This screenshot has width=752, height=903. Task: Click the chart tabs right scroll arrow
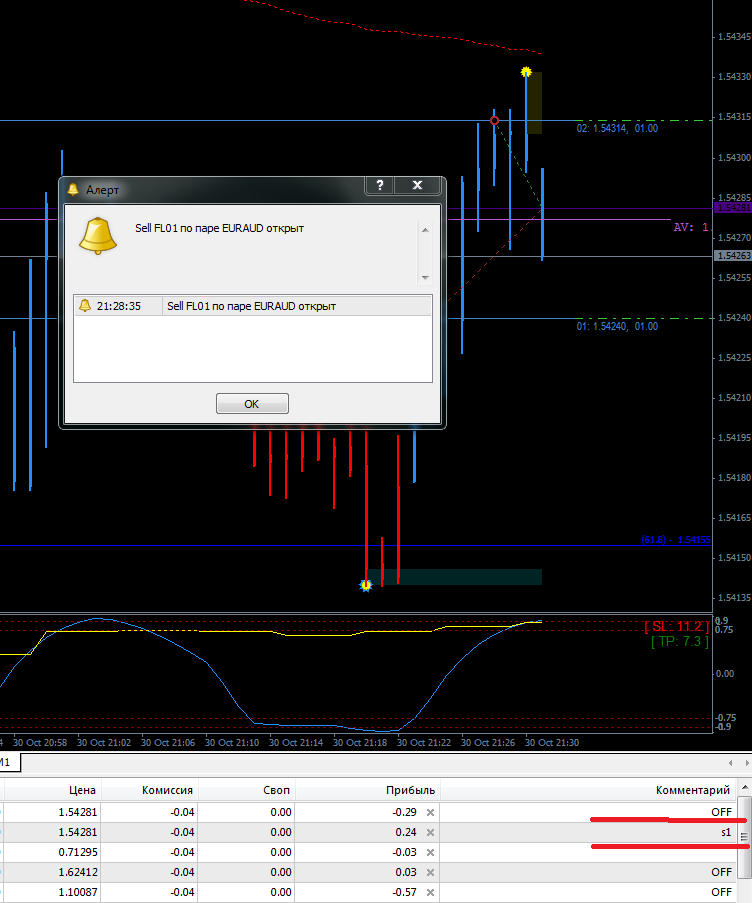747,763
